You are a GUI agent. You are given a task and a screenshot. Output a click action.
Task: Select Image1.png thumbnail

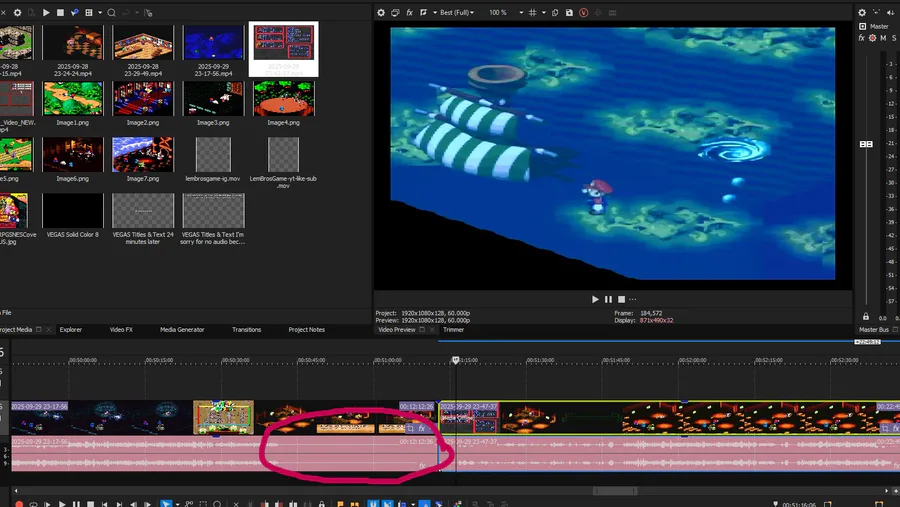73,99
